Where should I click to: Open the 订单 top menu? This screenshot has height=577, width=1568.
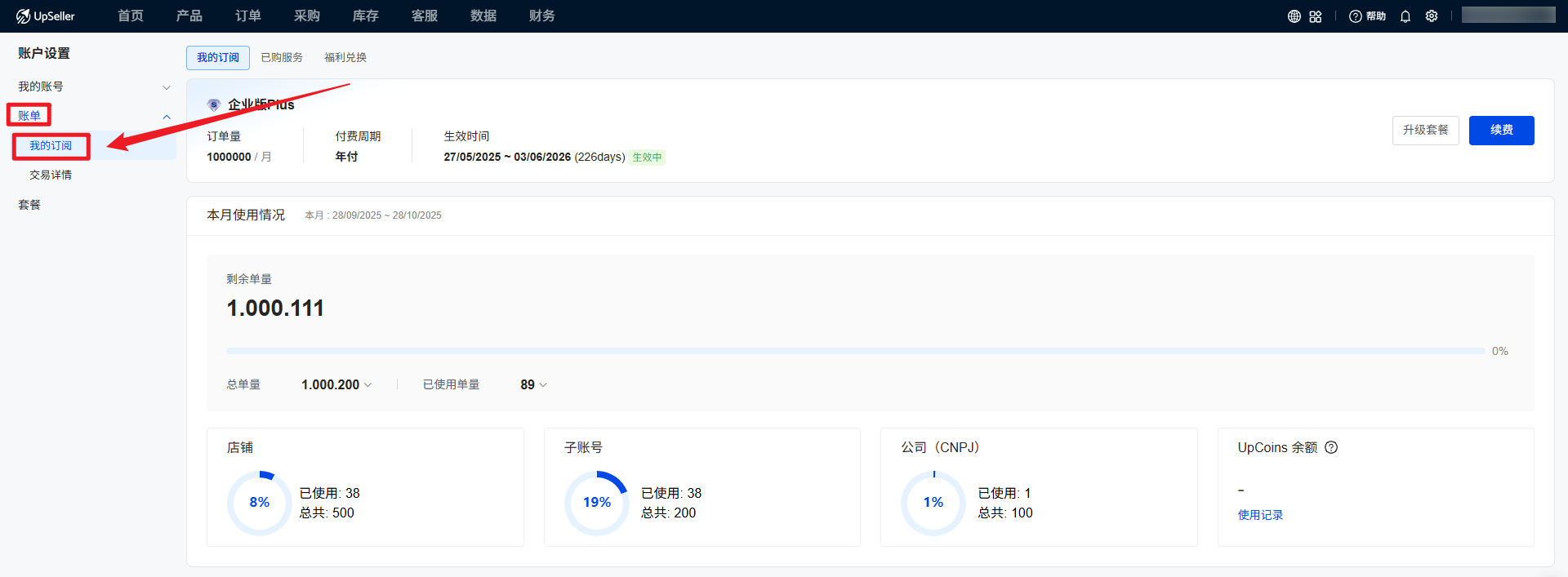[248, 16]
